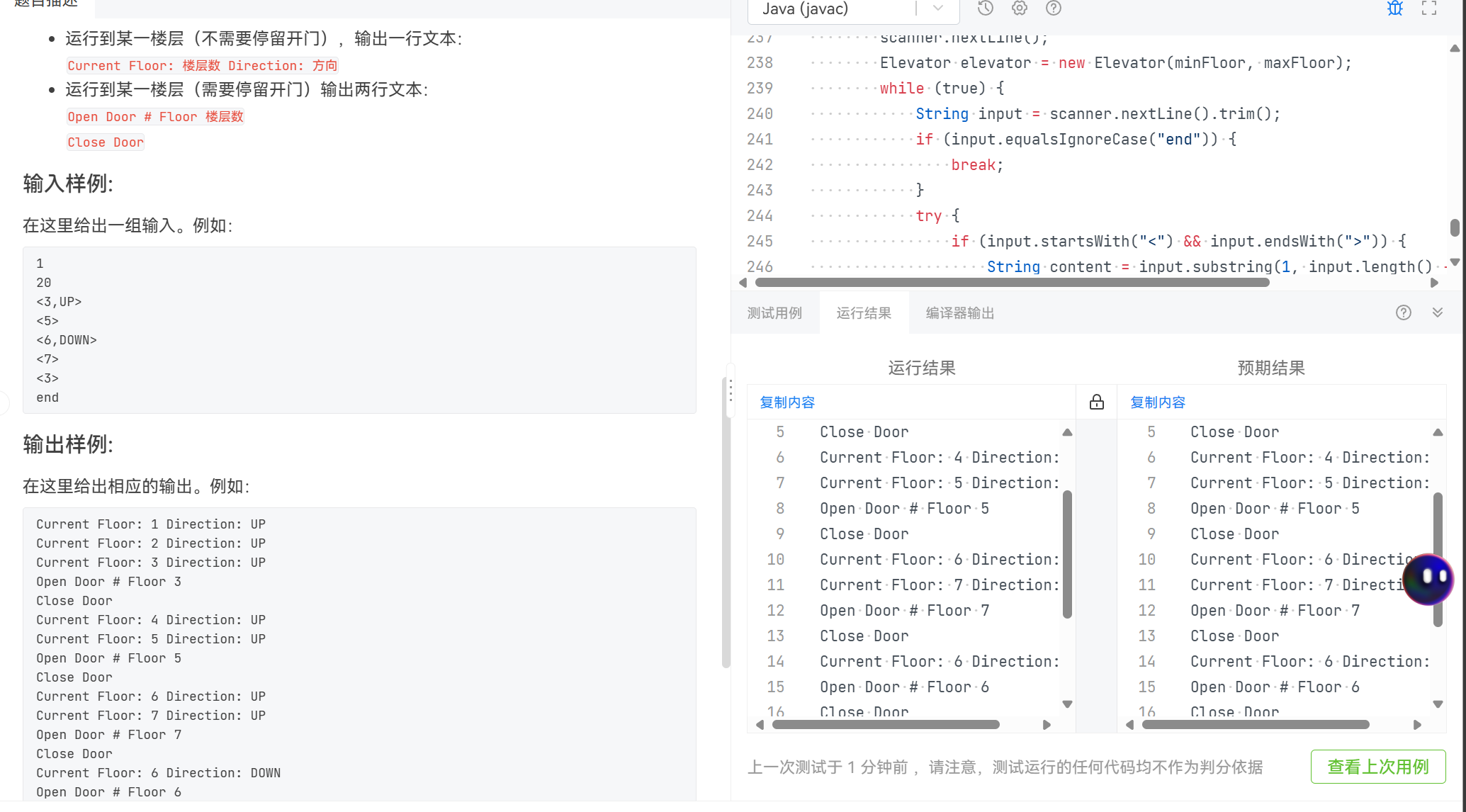Open editor settings gear icon

click(x=1020, y=9)
